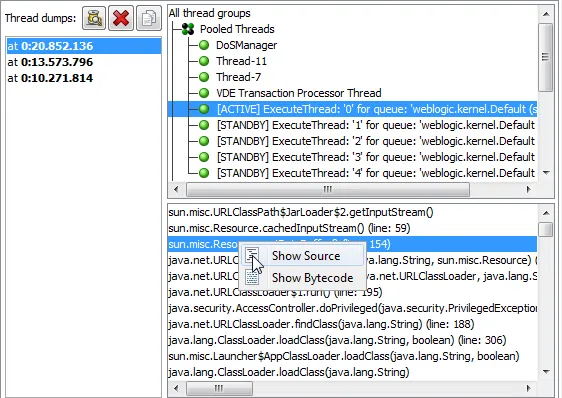Click green status icon of Thread-11
The width and height of the screenshot is (562, 398).
[204, 61]
